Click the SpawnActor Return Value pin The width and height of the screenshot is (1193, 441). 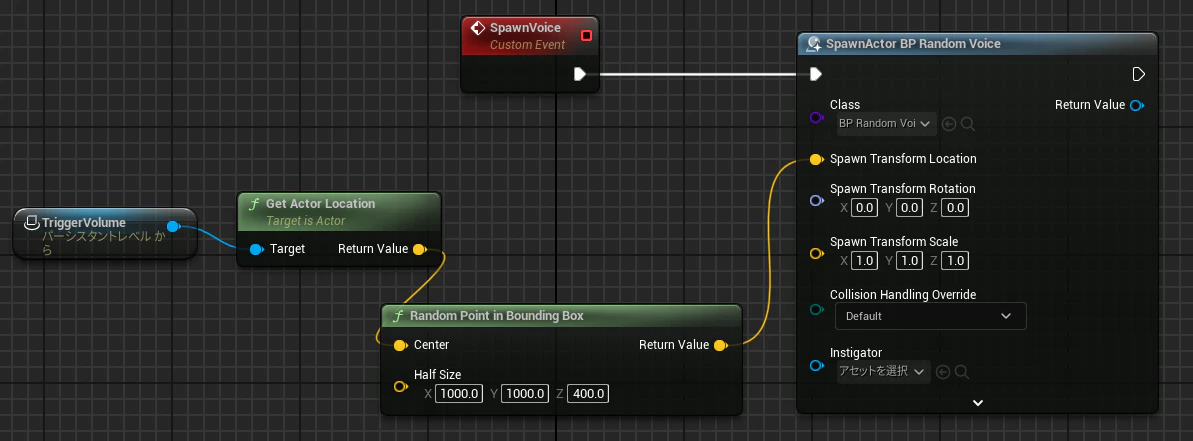point(1137,105)
